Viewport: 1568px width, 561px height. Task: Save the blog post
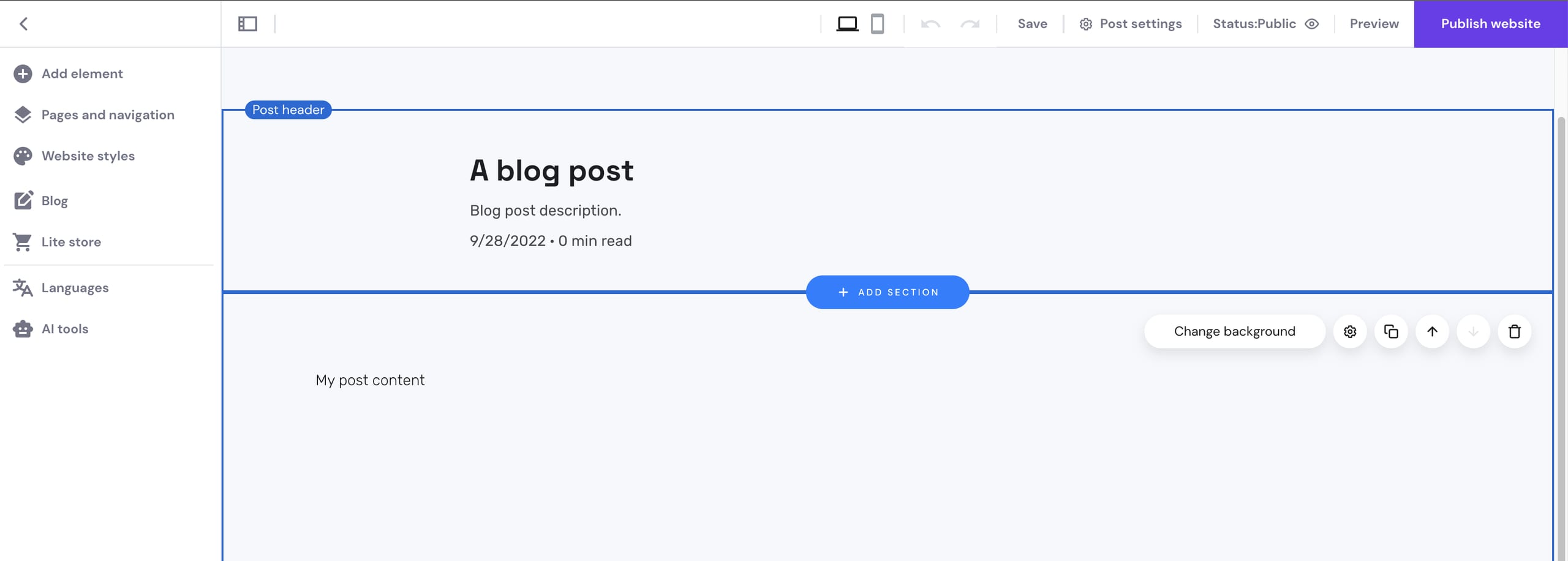1031,24
